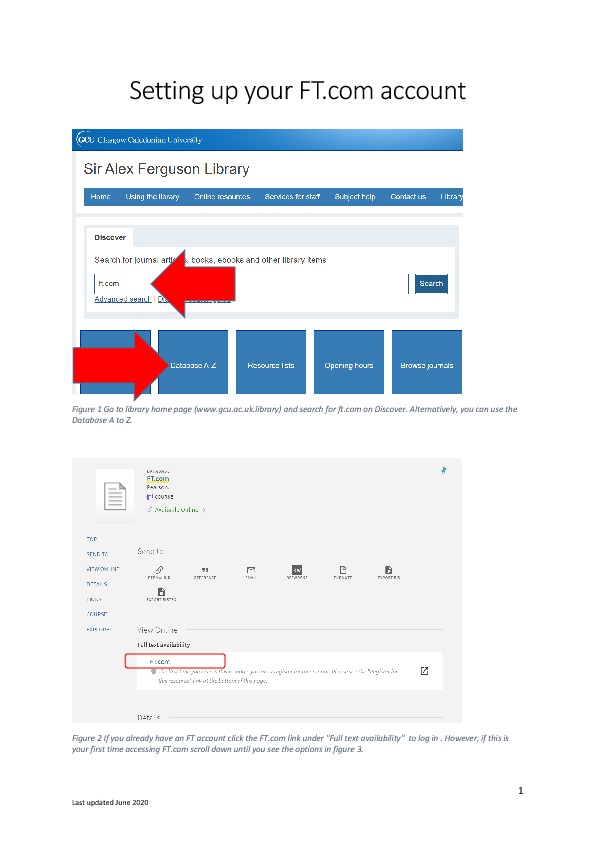Click into the ft.com search input field
The width and height of the screenshot is (595, 842).
click(251, 284)
